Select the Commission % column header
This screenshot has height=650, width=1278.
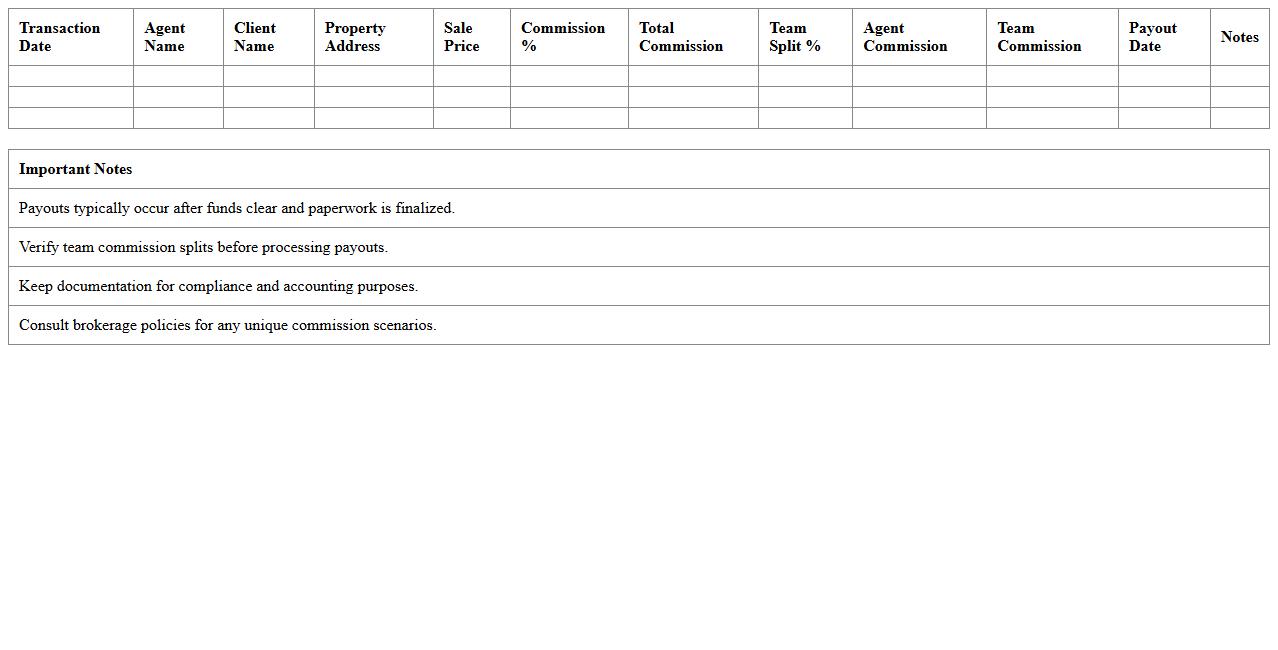[x=563, y=37]
